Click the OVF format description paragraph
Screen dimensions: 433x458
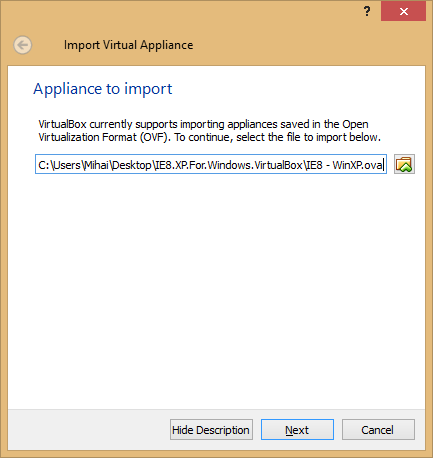click(209, 131)
